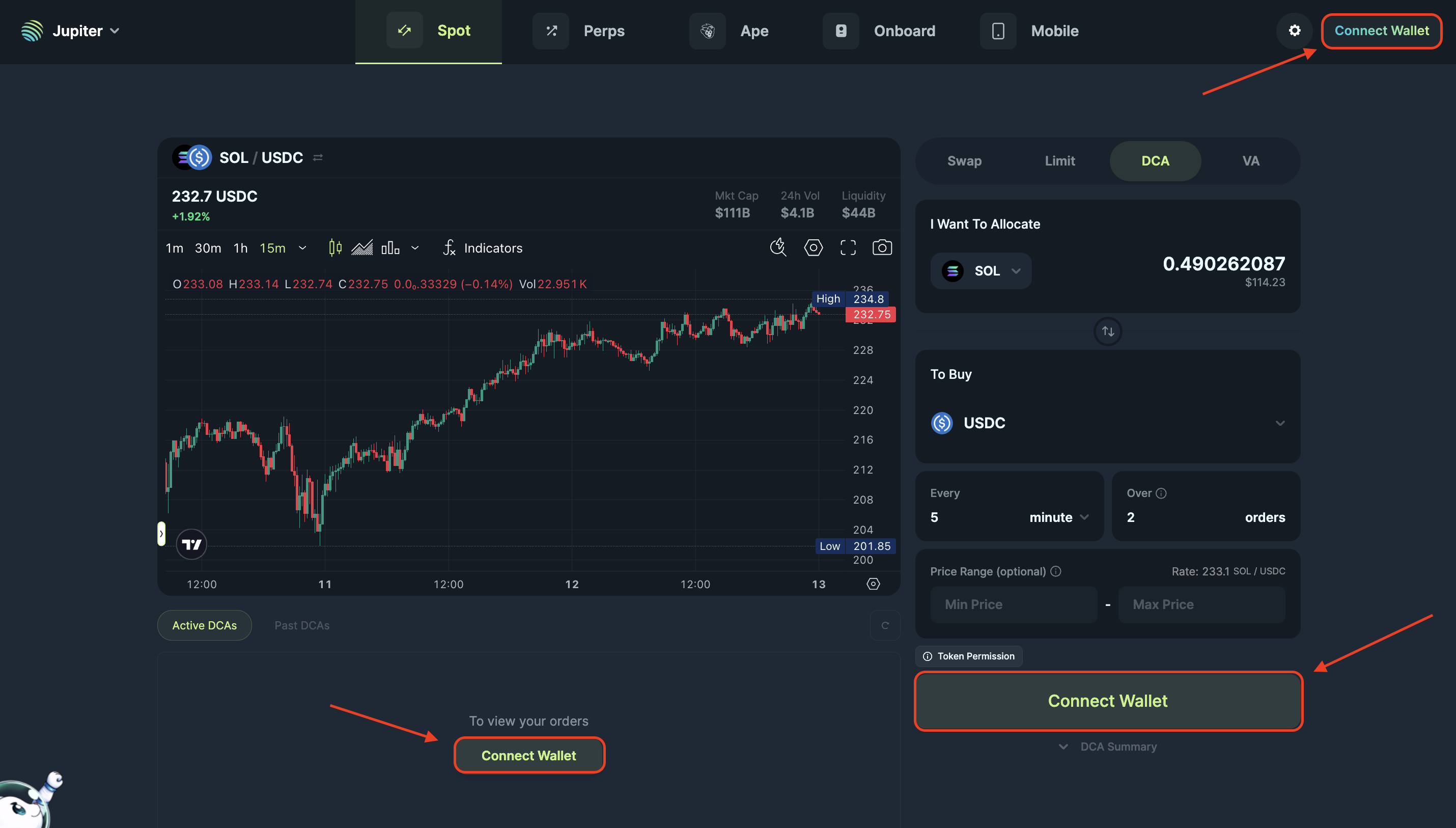Open the SOL token selector dropdown

984,270
